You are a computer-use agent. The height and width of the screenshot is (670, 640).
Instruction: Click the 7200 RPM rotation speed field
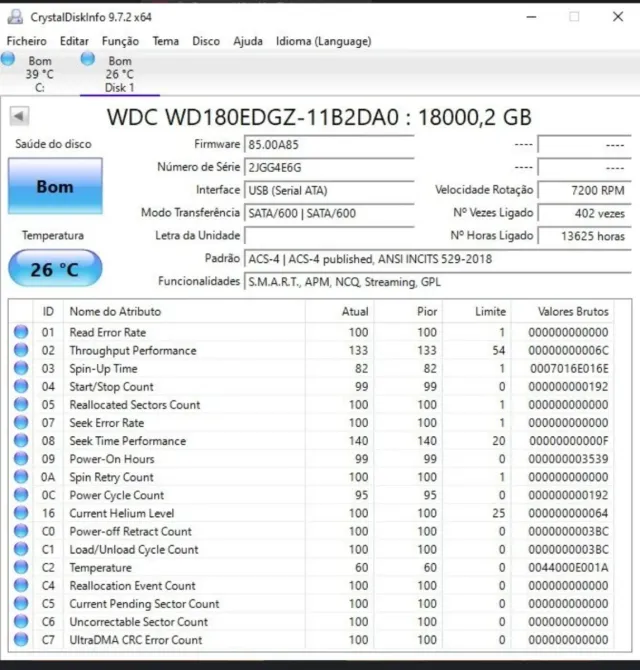pos(584,190)
